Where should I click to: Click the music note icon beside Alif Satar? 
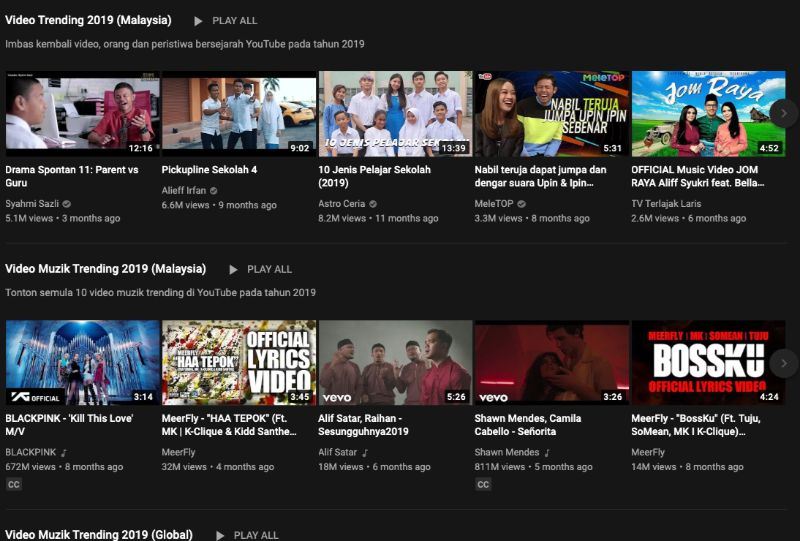(365, 452)
